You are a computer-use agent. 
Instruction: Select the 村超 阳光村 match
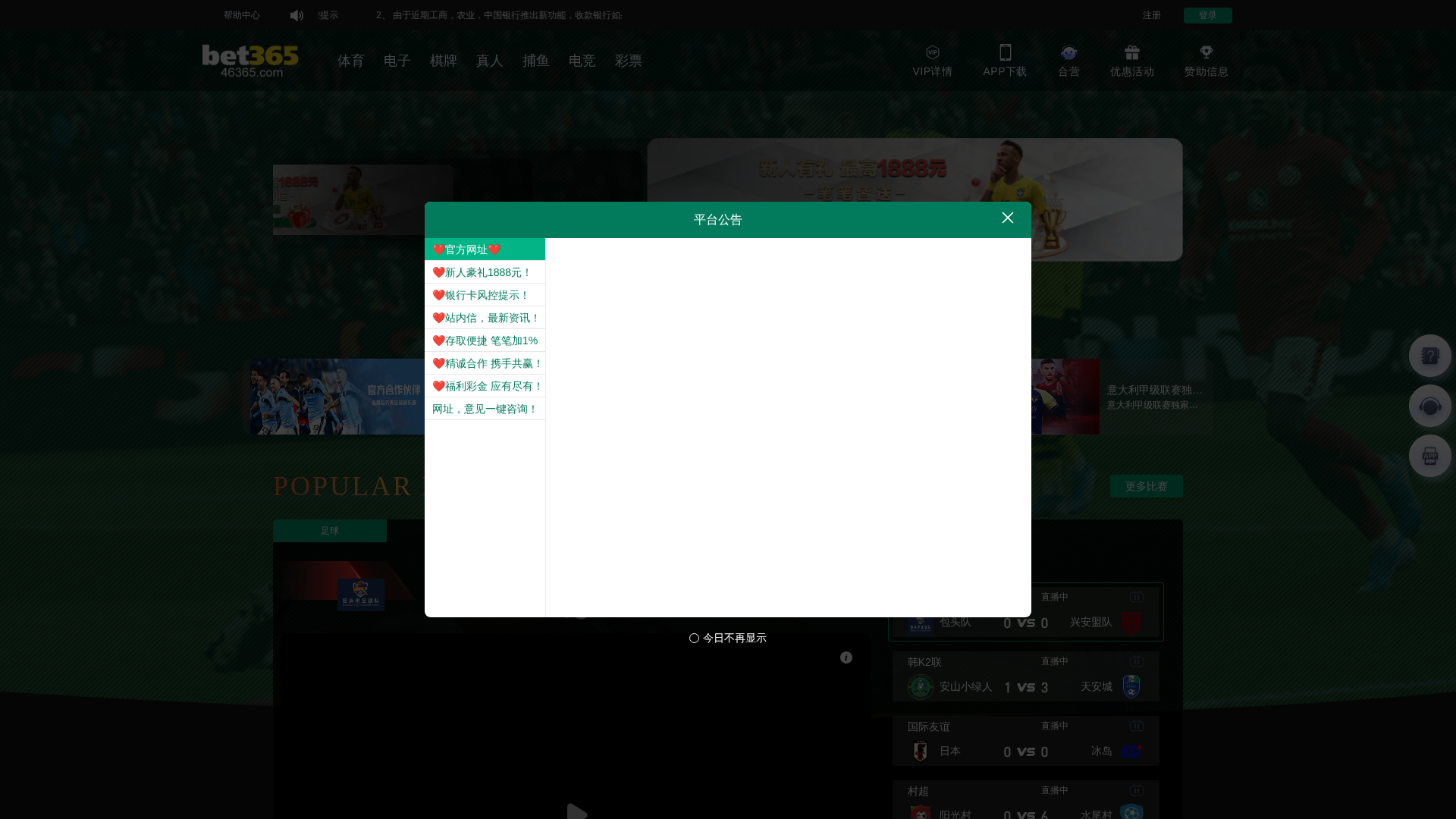[1025, 800]
